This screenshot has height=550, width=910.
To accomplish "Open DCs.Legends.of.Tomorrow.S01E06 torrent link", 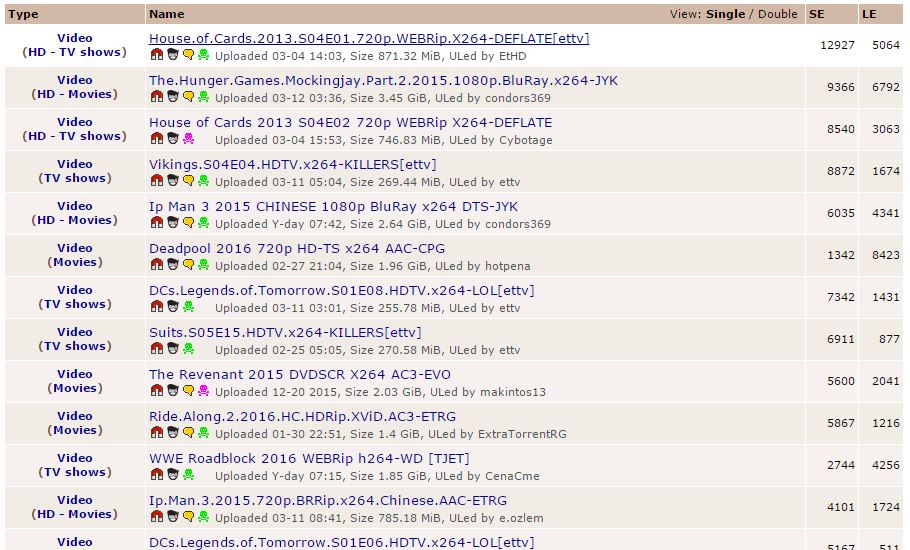I will pos(342,542).
